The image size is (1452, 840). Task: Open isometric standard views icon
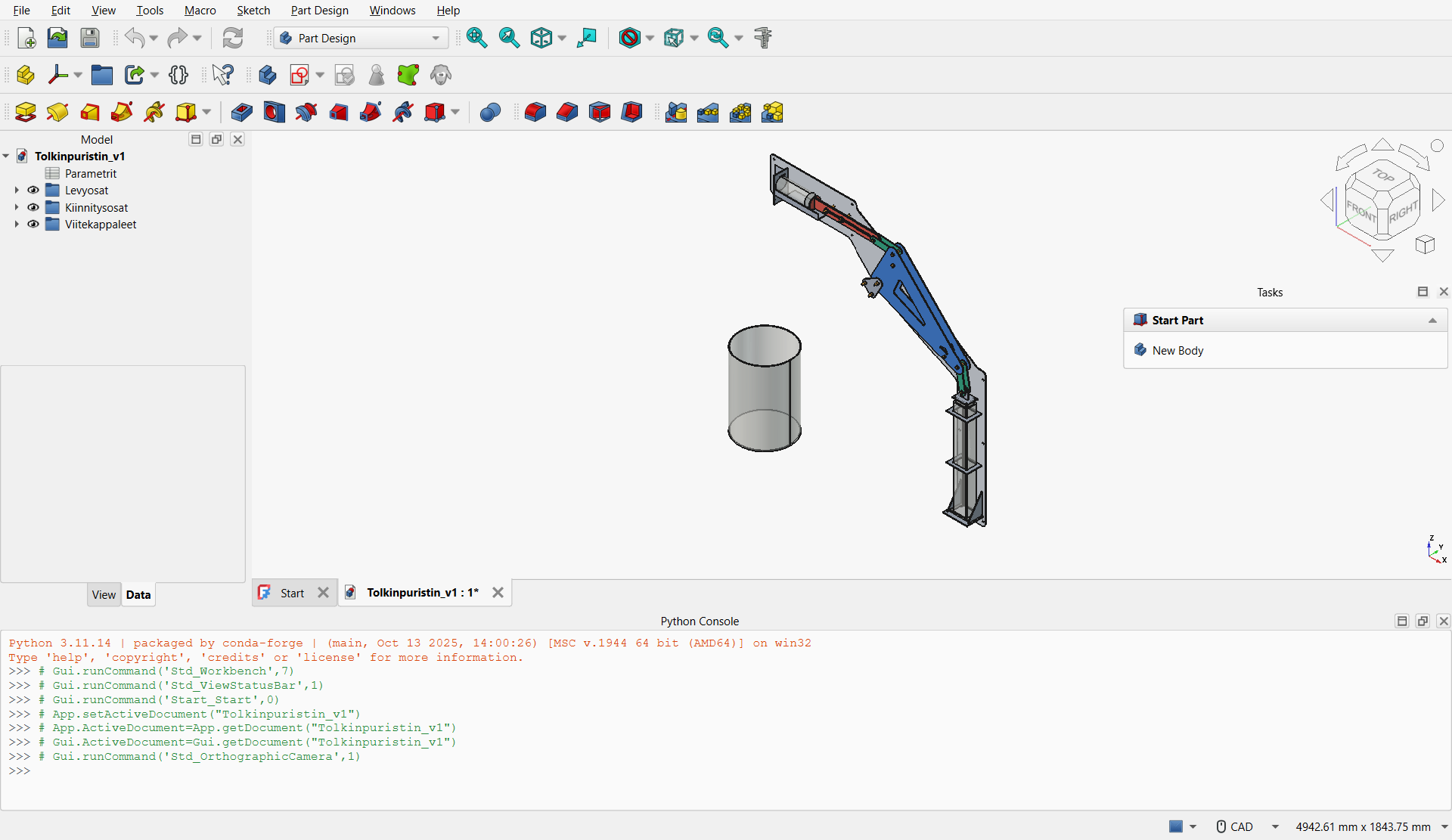pos(541,38)
